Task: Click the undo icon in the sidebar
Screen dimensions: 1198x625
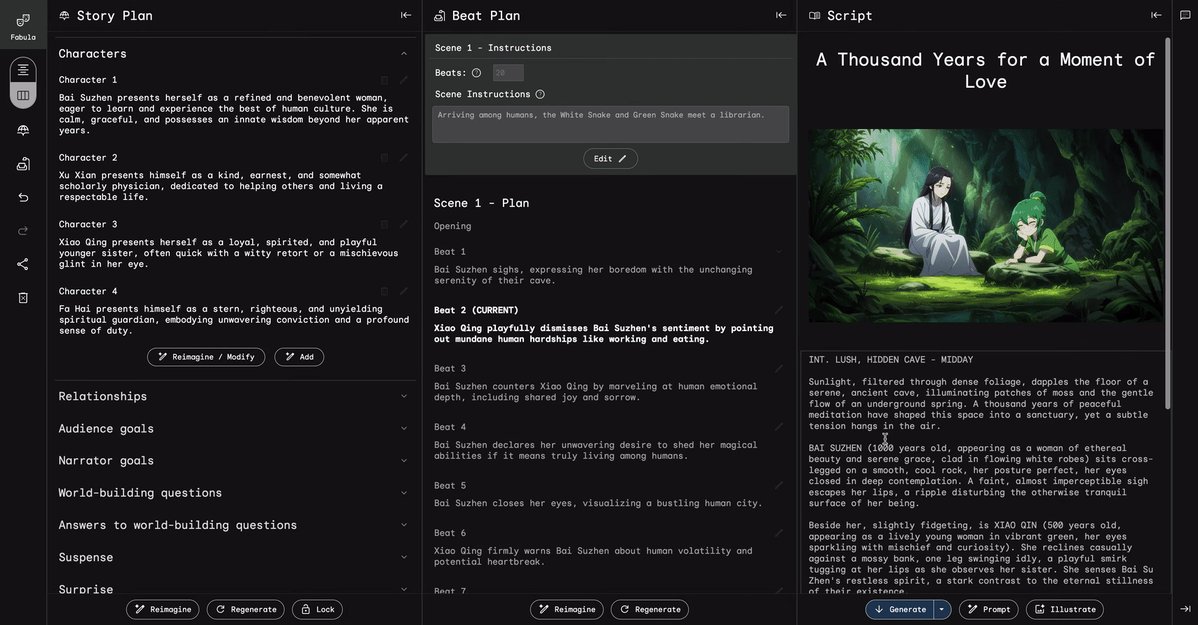Action: click(23, 197)
